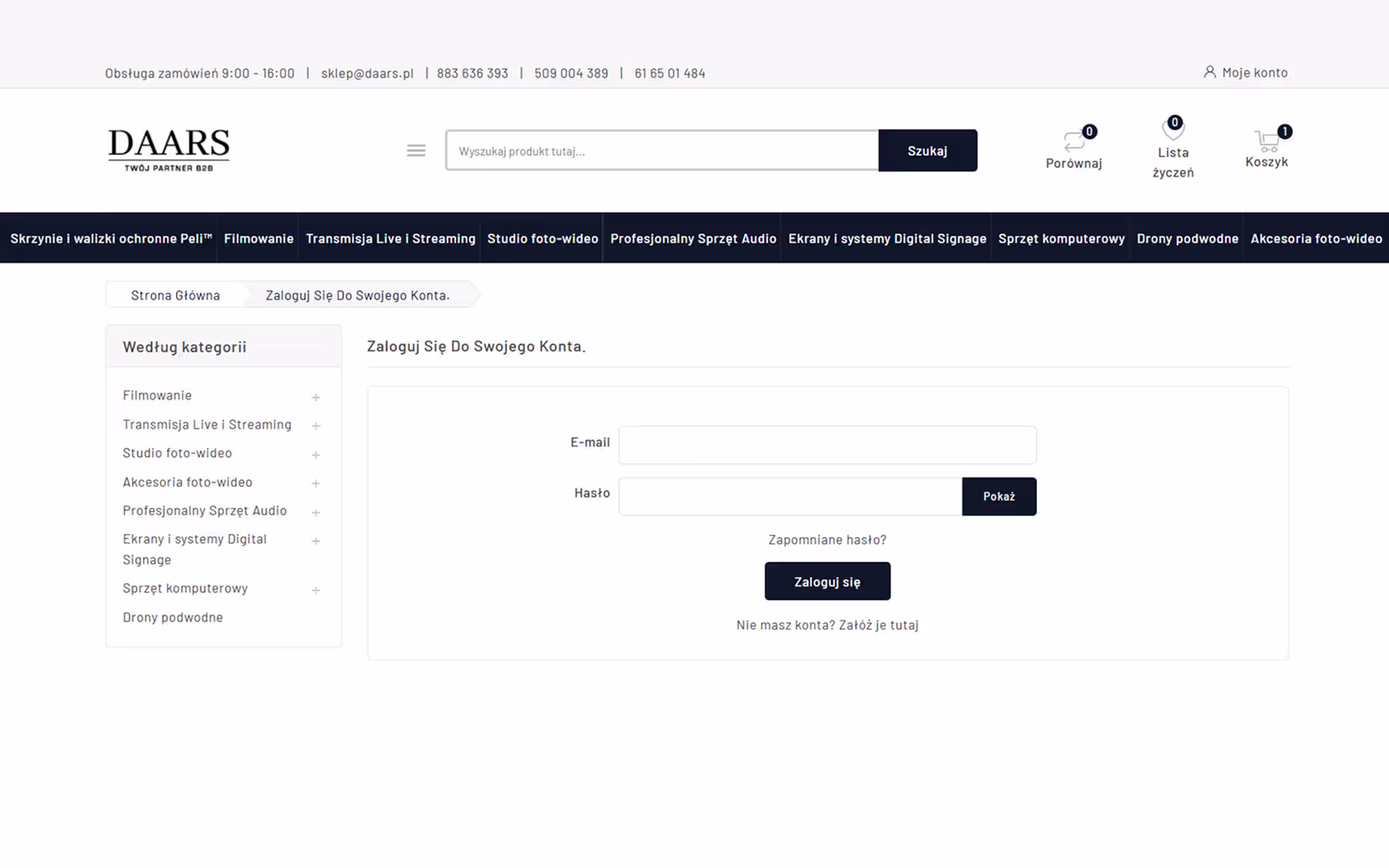Viewport: 1389px width, 868px height.
Task: Click the Zaloguj się button
Action: [827, 581]
